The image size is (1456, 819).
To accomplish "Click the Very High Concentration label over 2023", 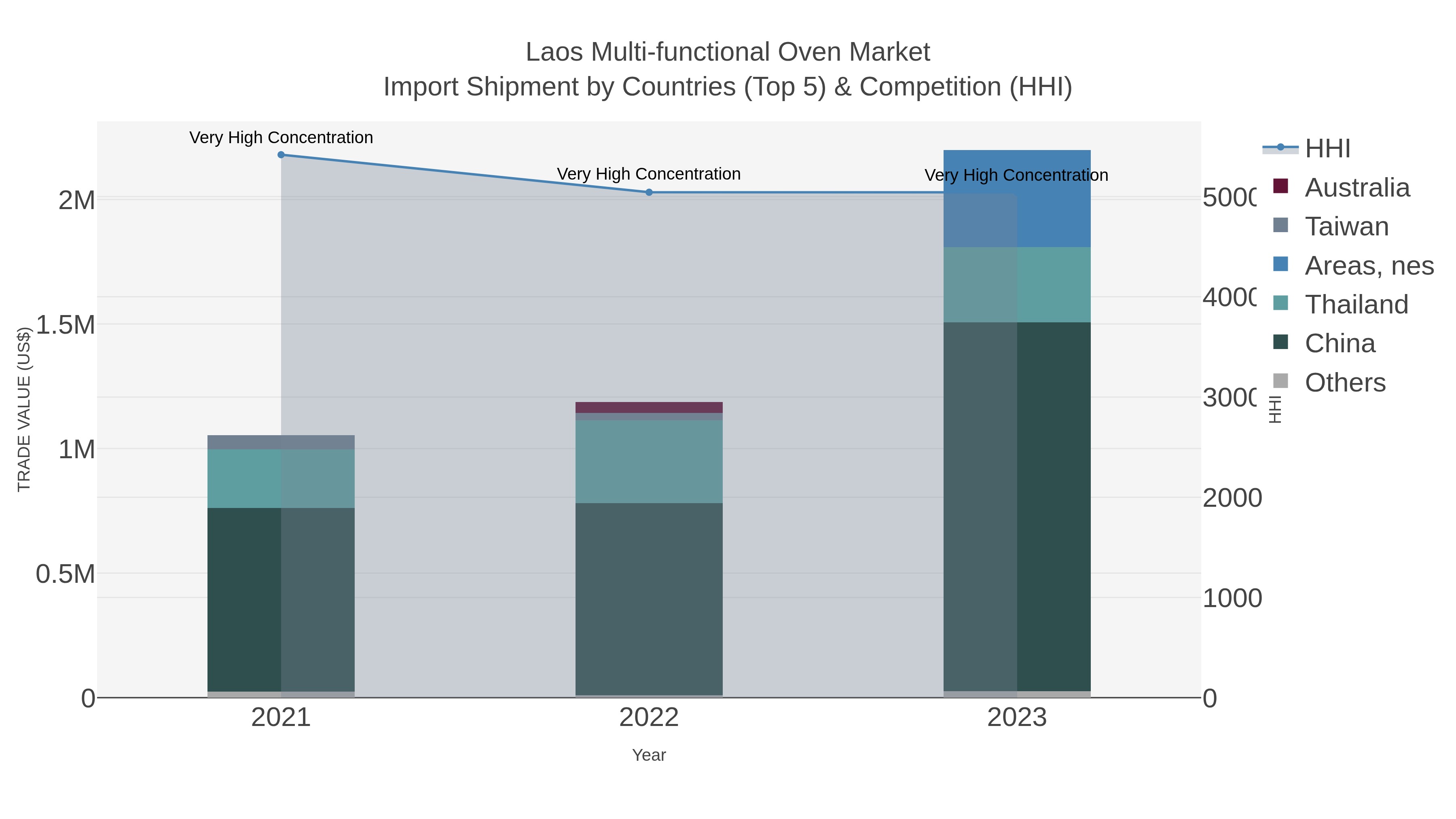I will pyautogui.click(x=1016, y=175).
